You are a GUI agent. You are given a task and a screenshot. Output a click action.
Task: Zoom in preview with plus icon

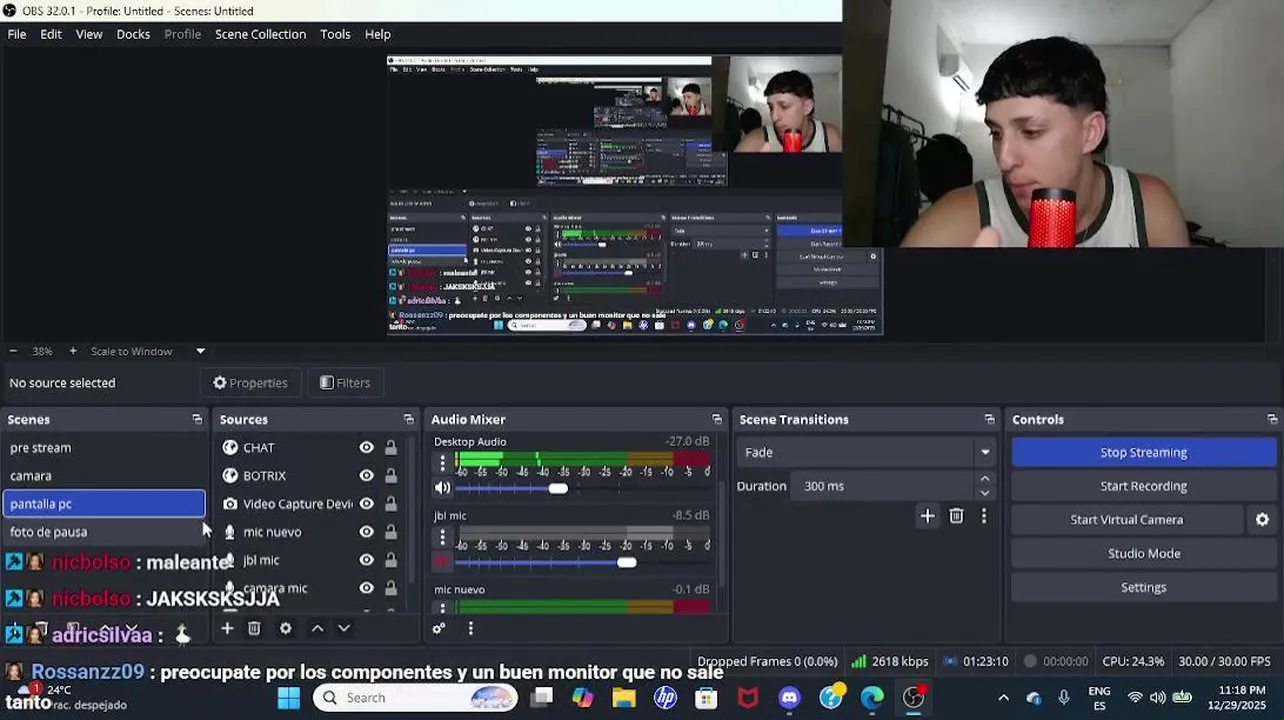(72, 351)
